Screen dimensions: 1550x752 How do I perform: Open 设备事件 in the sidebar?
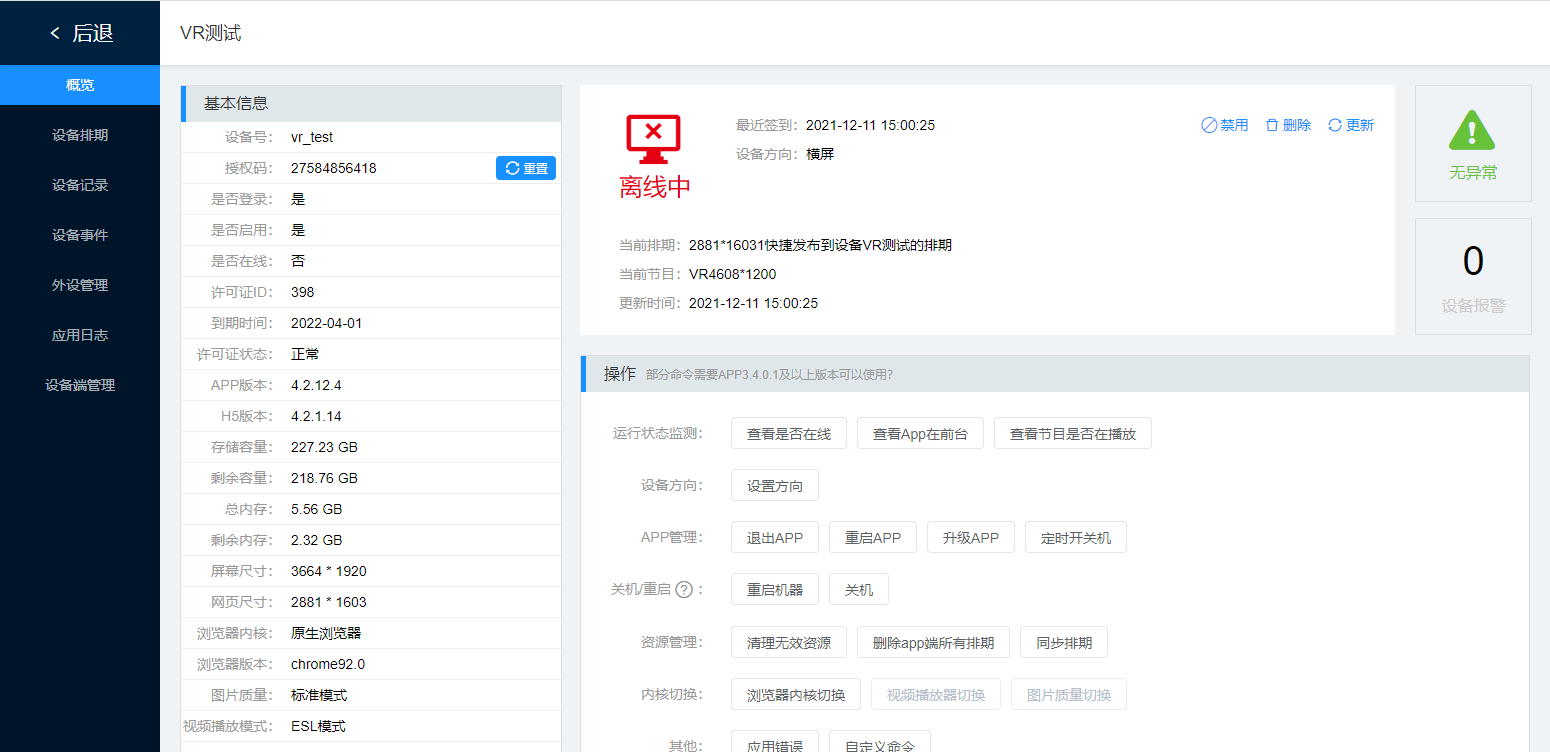[80, 235]
